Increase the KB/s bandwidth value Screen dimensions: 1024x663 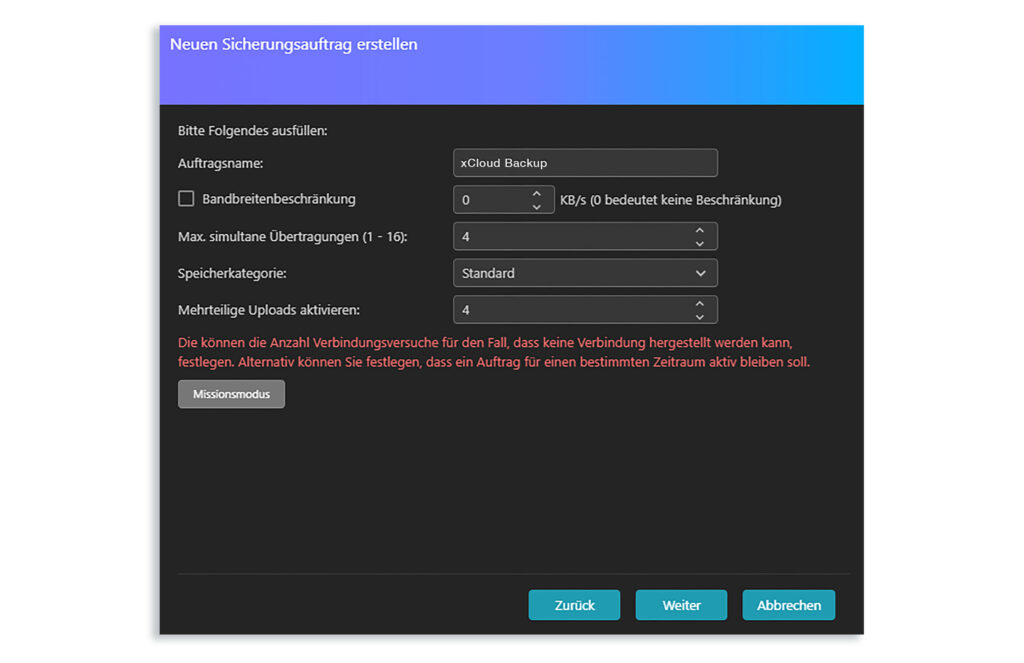point(537,193)
